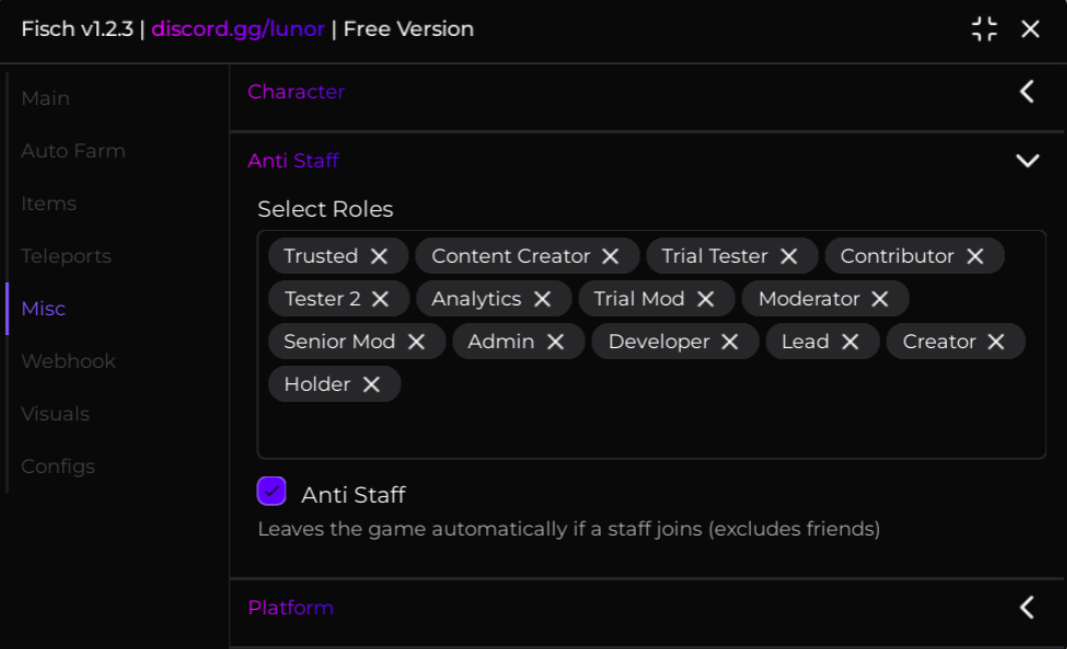Remove the Senior Mod role tag
The height and width of the screenshot is (649, 1067).
coord(416,342)
